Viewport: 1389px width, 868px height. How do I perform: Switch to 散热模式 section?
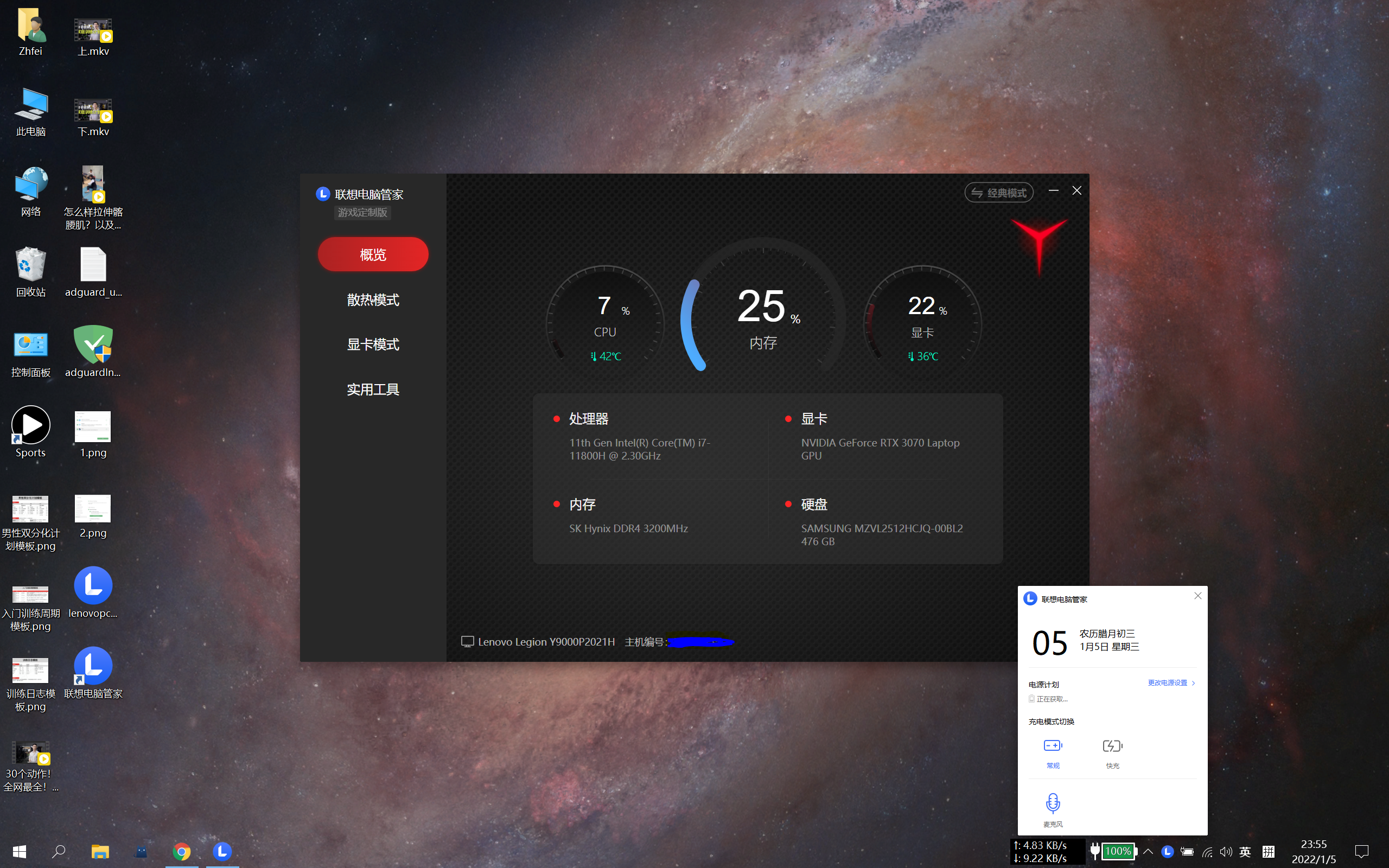pos(373,299)
